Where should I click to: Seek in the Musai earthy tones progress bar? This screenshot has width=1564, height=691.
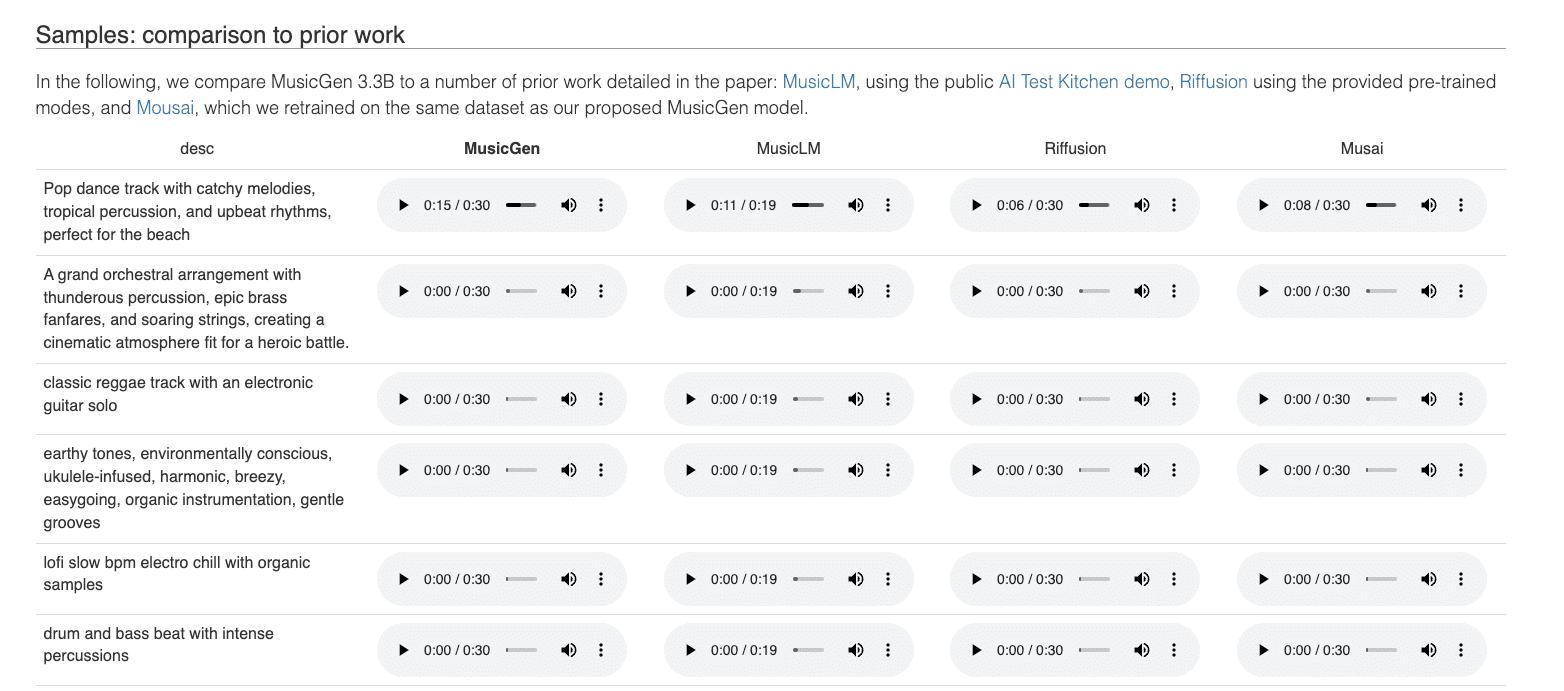[1381, 470]
